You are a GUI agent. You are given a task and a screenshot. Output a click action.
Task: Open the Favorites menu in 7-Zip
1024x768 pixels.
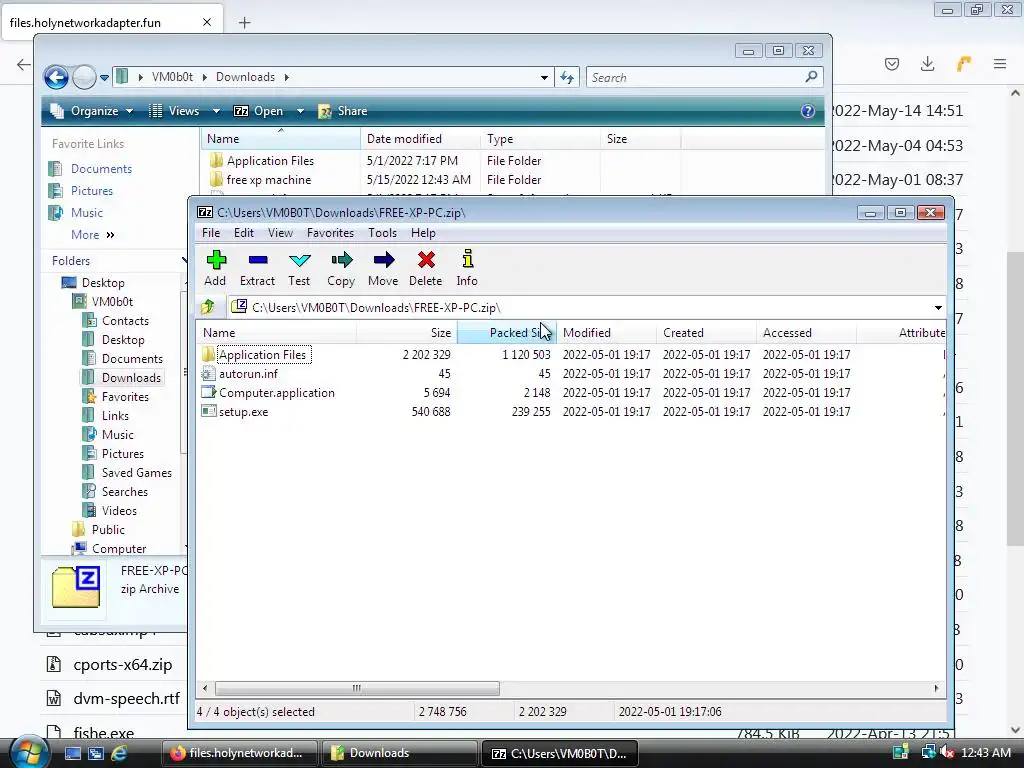(330, 232)
